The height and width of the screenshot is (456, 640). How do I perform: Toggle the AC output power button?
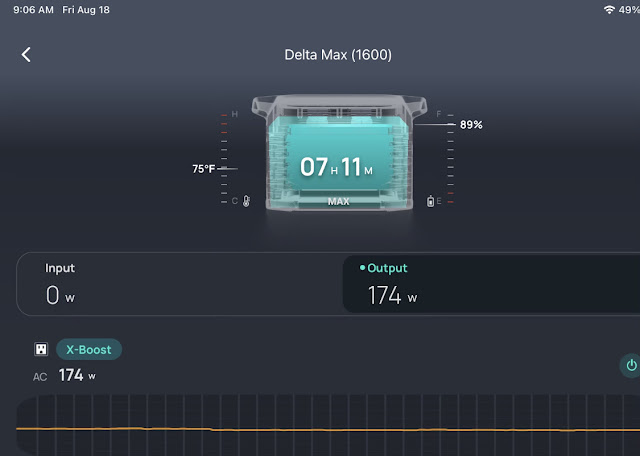click(630, 365)
